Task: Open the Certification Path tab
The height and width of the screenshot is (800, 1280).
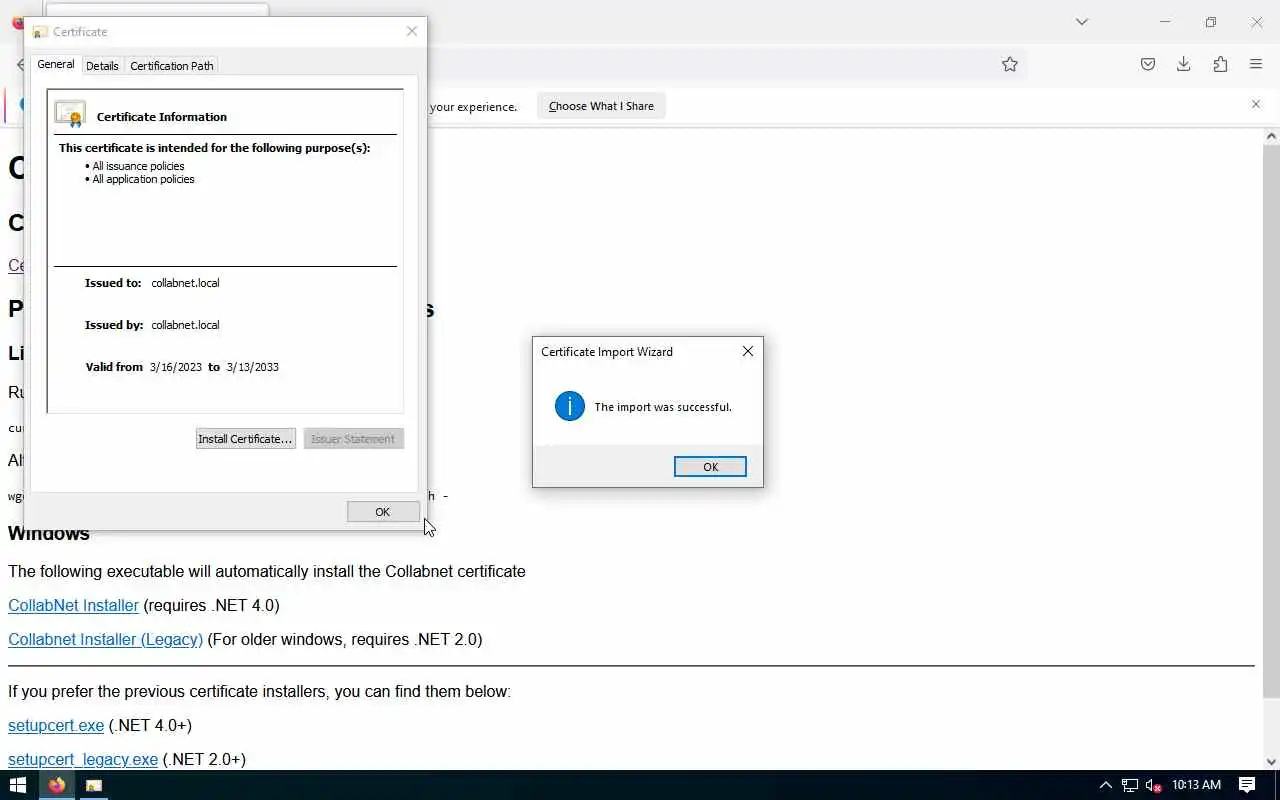Action: [172, 66]
